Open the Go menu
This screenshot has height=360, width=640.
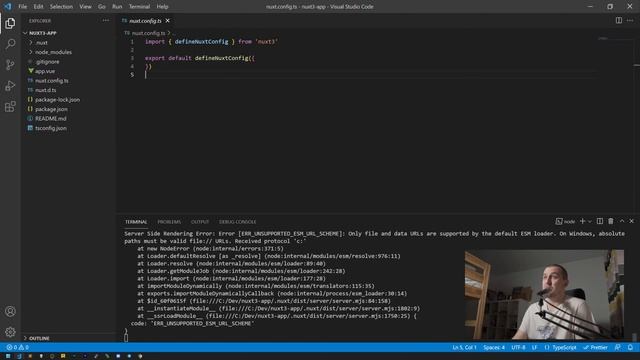click(102, 7)
